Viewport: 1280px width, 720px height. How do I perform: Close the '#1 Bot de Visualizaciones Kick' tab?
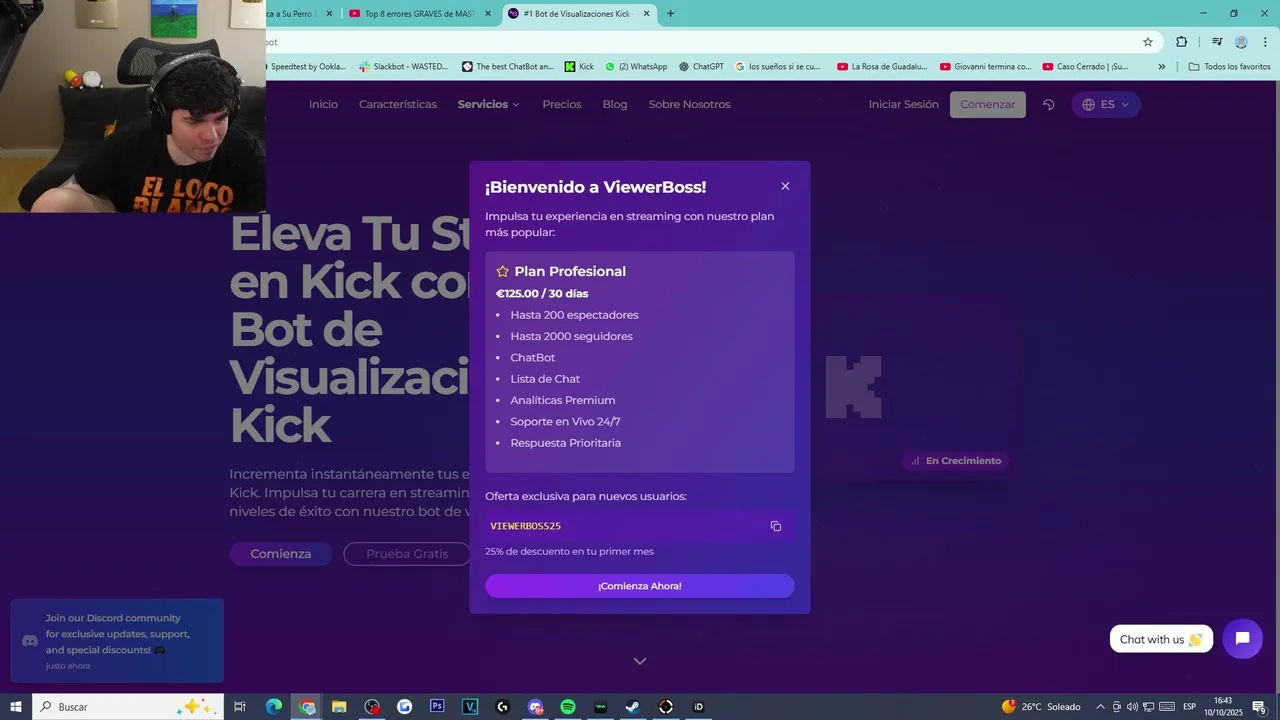pos(646,14)
